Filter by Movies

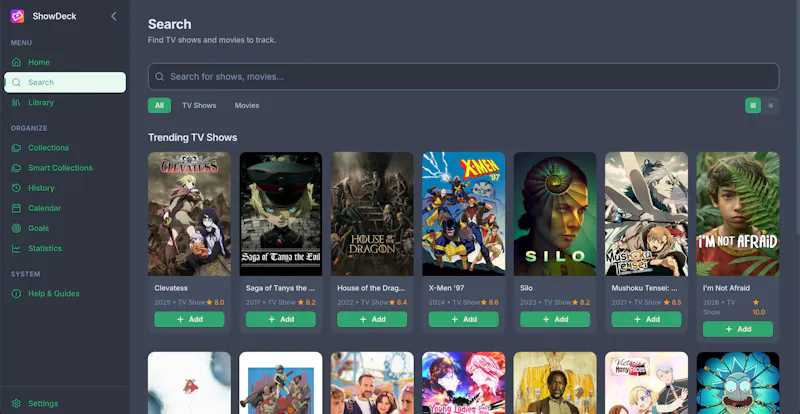pyautogui.click(x=247, y=106)
